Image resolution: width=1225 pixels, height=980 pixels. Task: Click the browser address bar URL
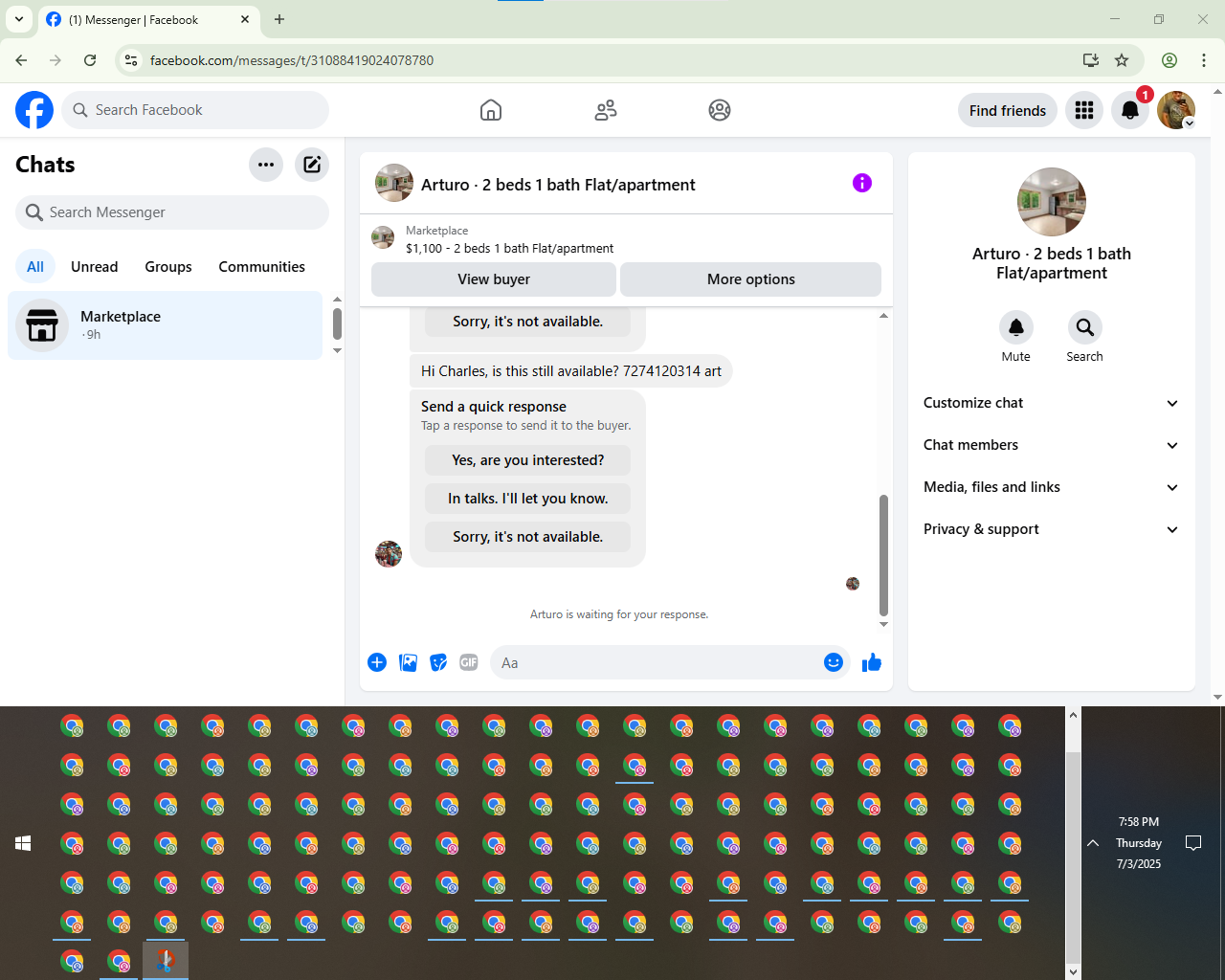click(292, 60)
